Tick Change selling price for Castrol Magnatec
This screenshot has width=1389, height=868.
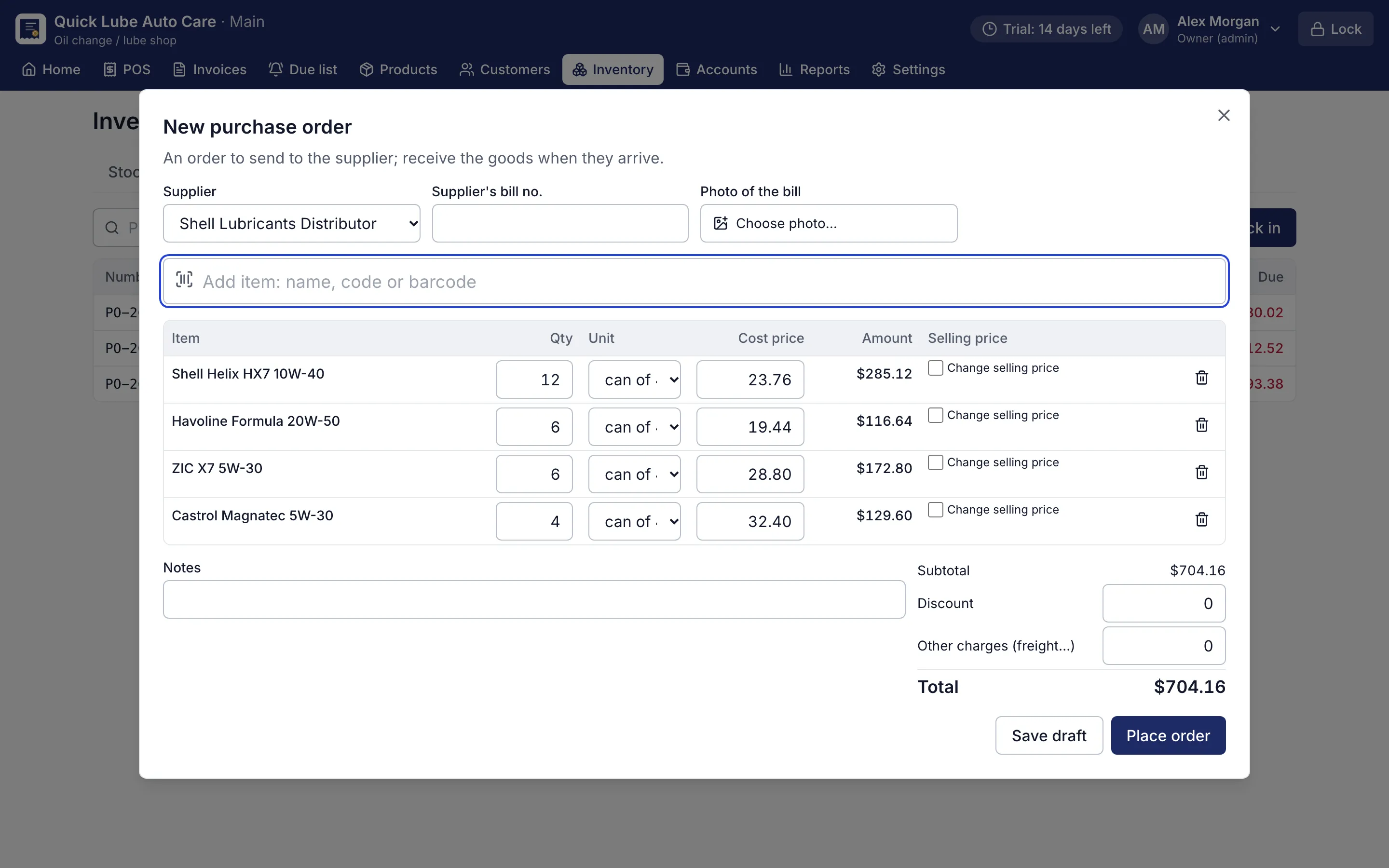(x=936, y=510)
